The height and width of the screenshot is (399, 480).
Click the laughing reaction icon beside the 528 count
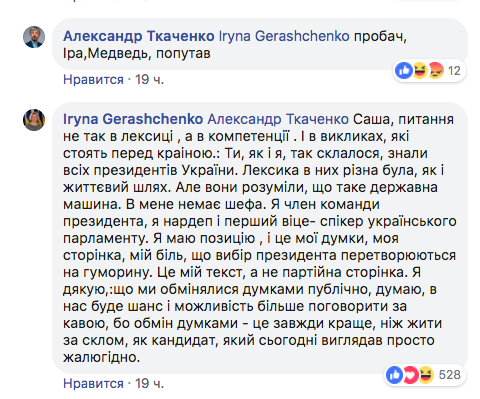(426, 375)
